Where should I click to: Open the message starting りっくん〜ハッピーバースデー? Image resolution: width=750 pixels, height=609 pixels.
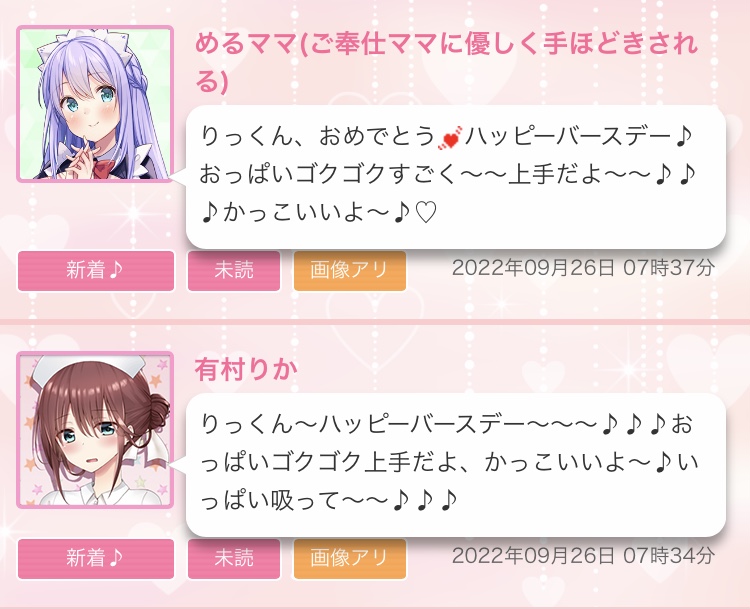[456, 465]
